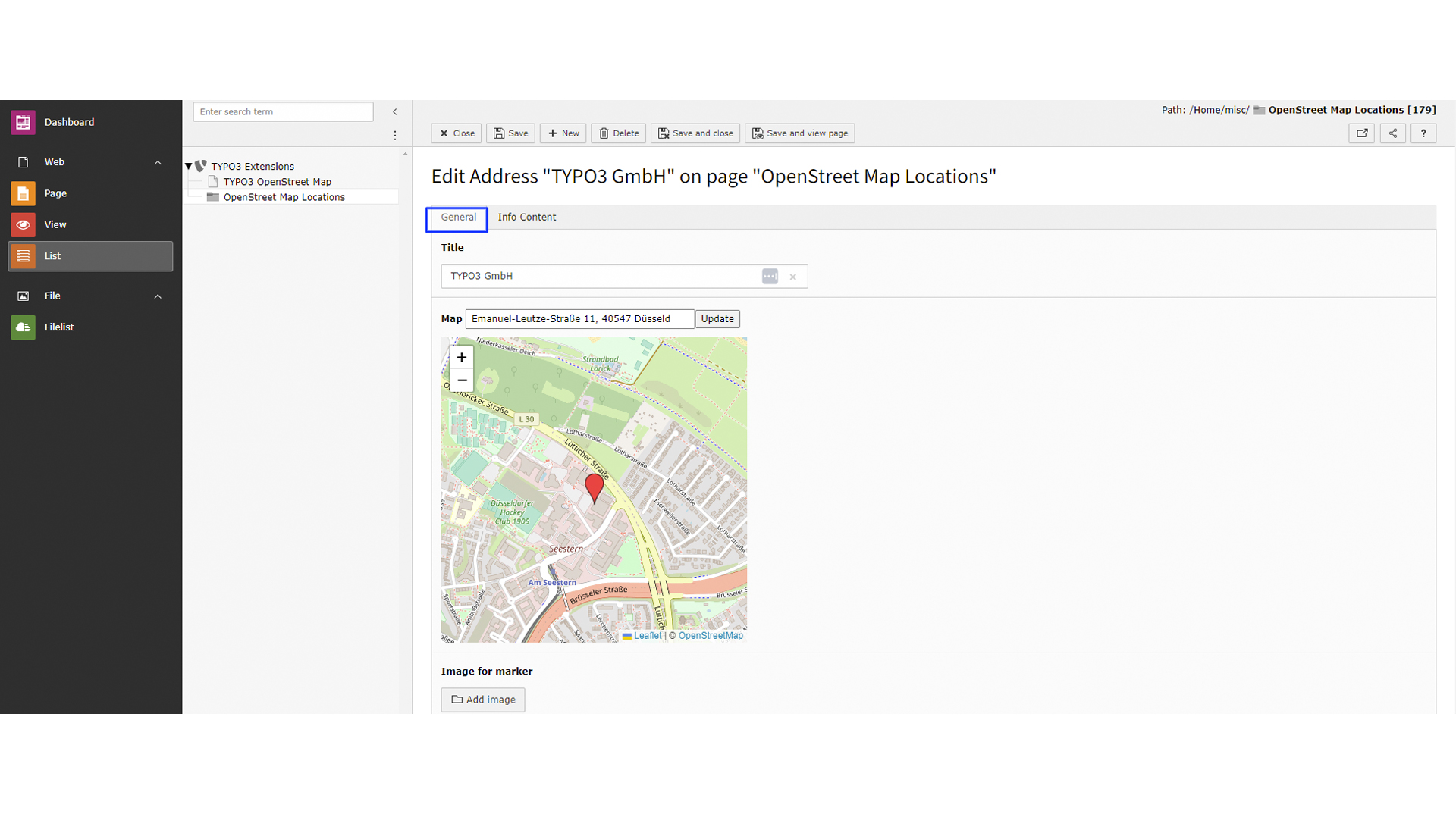
Task: Select the General tab
Action: click(458, 218)
